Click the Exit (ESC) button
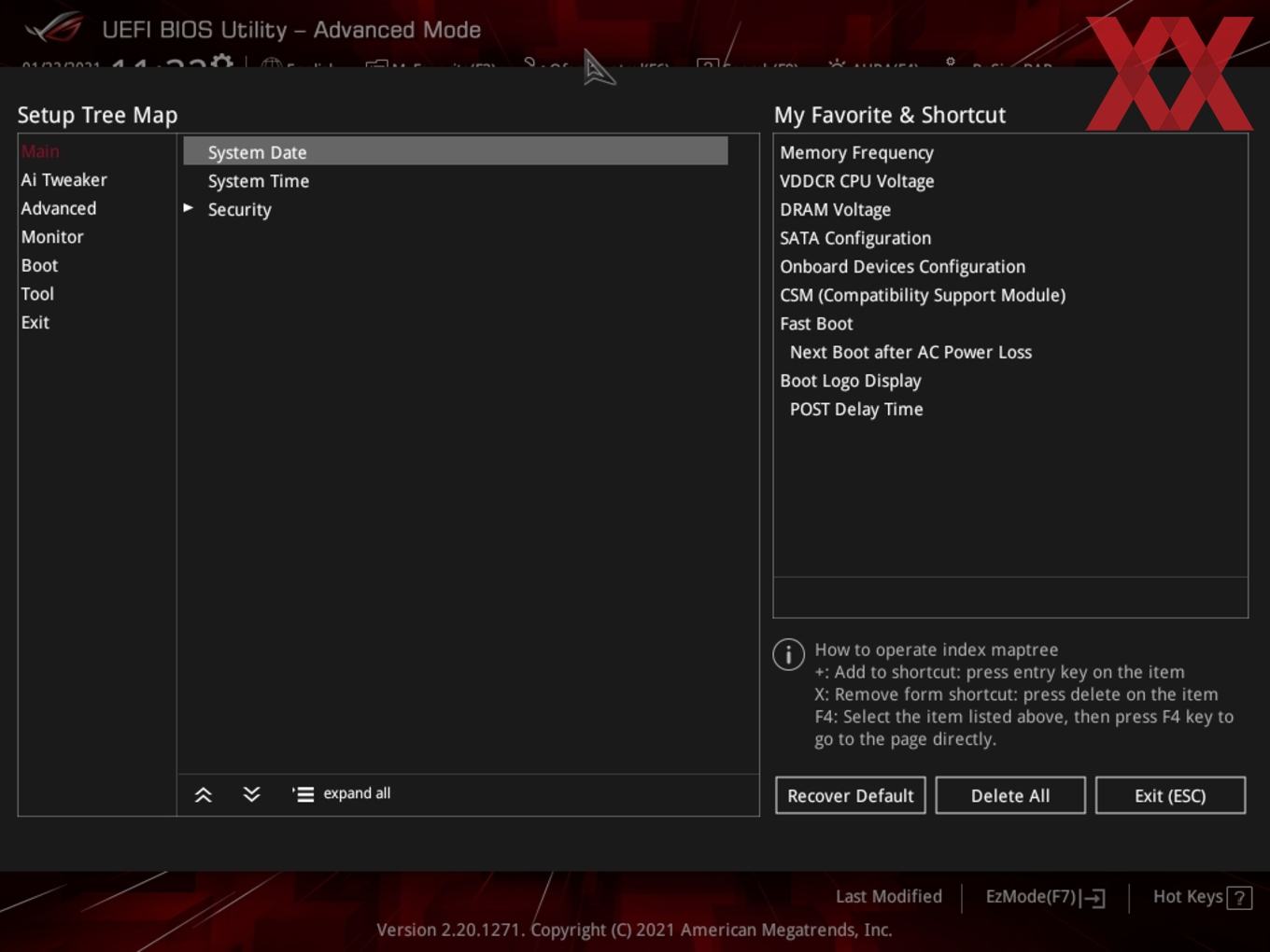This screenshot has width=1270, height=952. 1170,795
